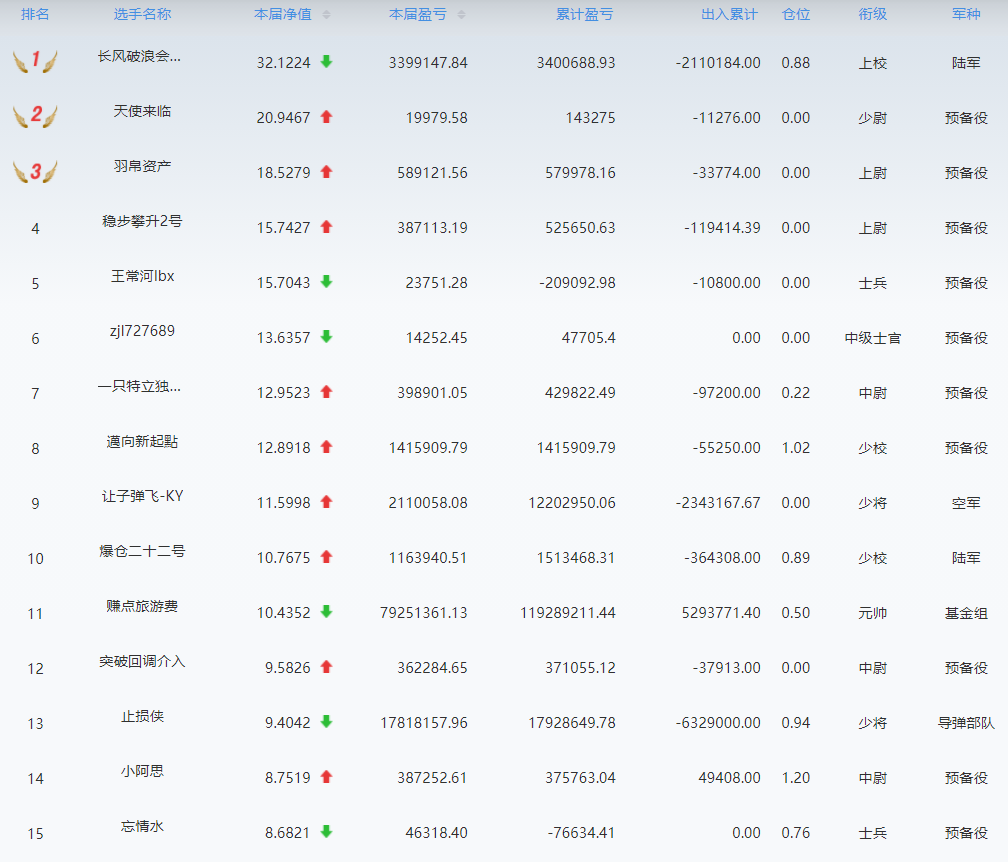Screen dimensions: 1008x862
Task: Click red up arrow in 羽帛资产 row
Action: point(327,172)
